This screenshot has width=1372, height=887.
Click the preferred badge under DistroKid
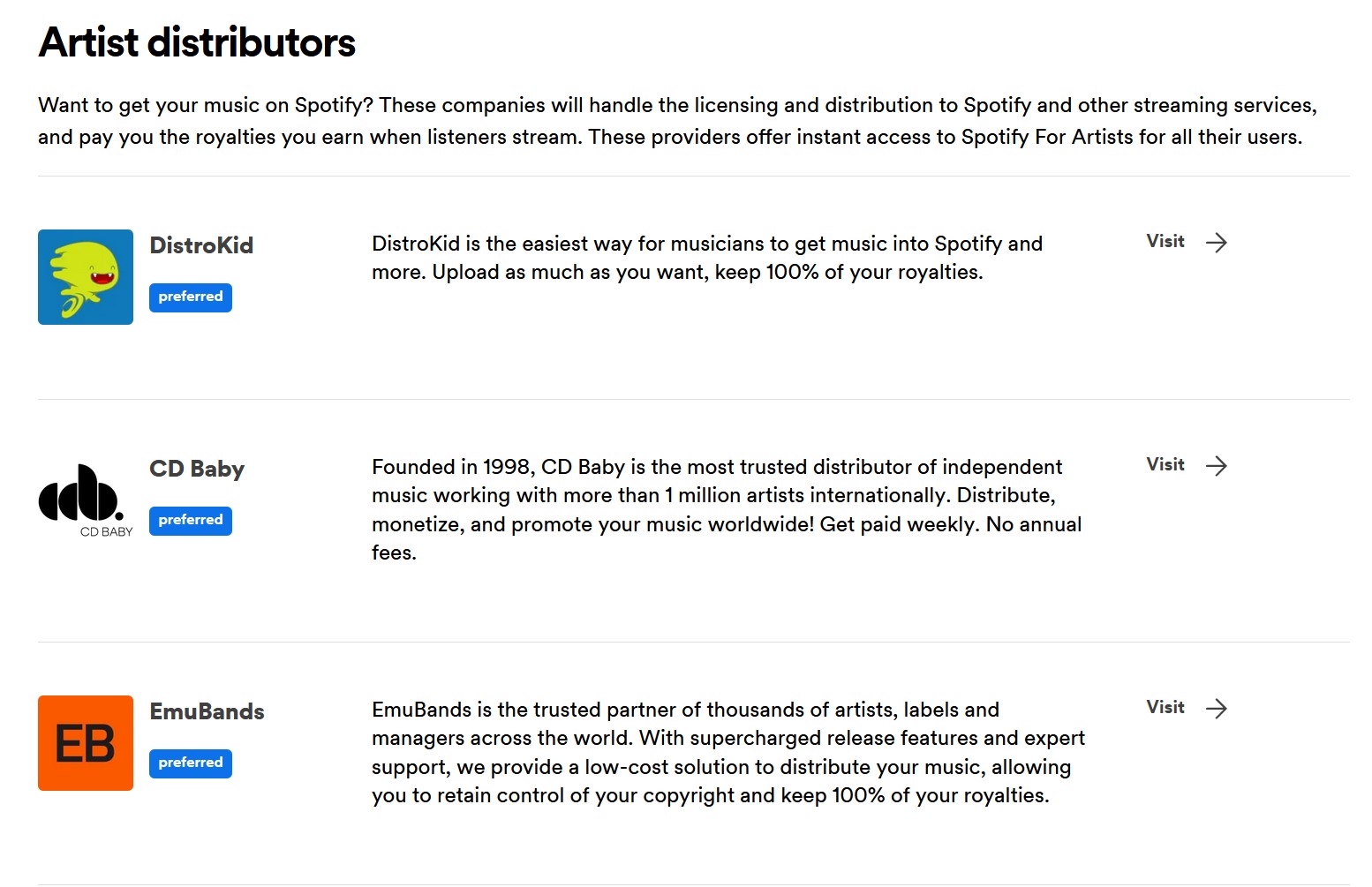tap(191, 297)
